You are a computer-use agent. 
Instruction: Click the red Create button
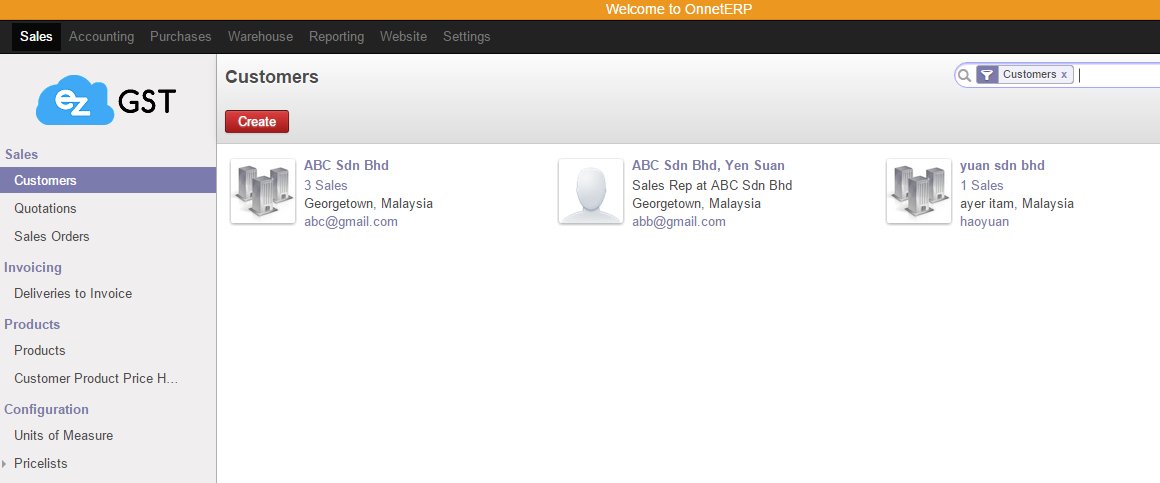point(257,121)
